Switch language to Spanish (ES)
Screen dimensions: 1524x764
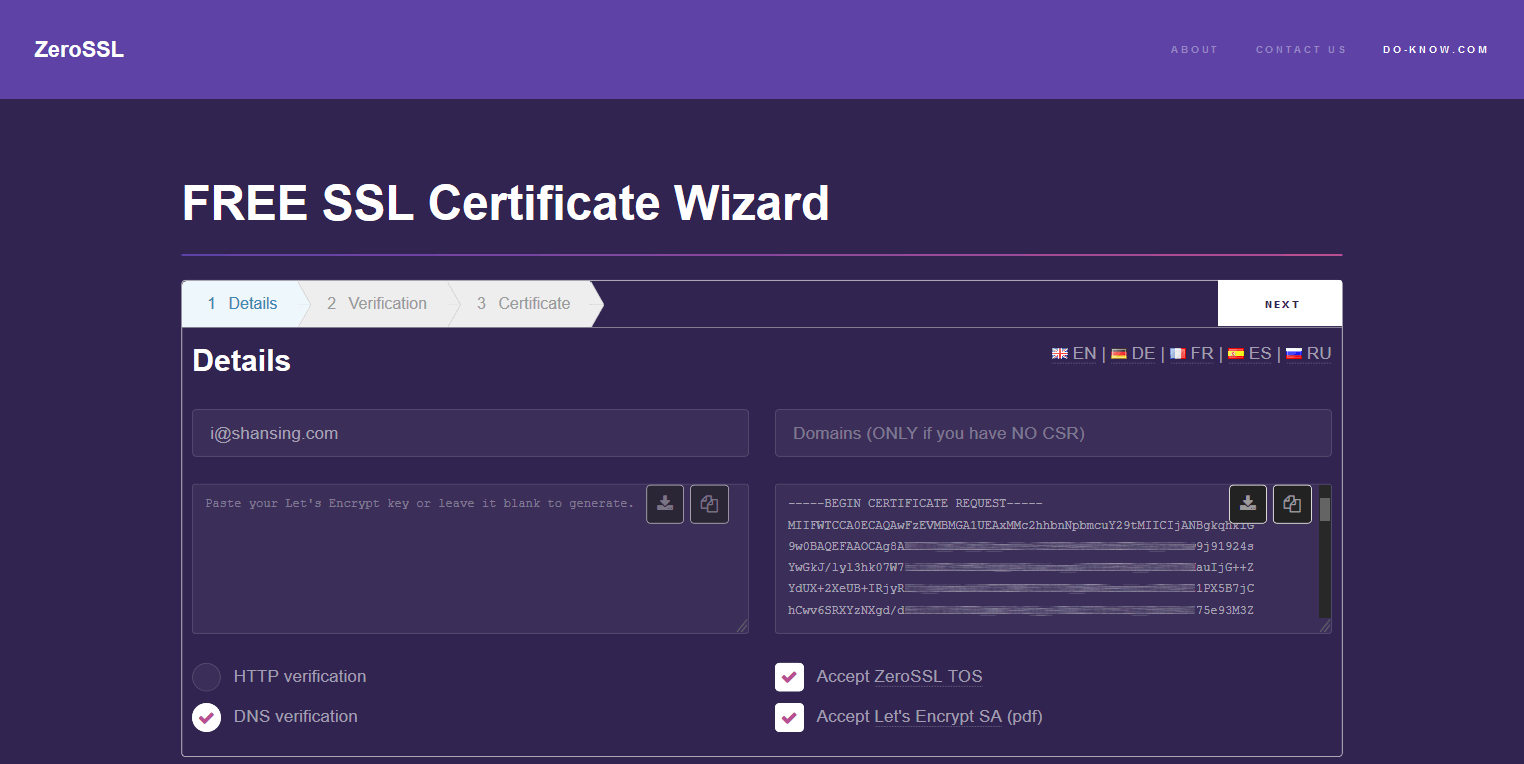tap(1250, 354)
